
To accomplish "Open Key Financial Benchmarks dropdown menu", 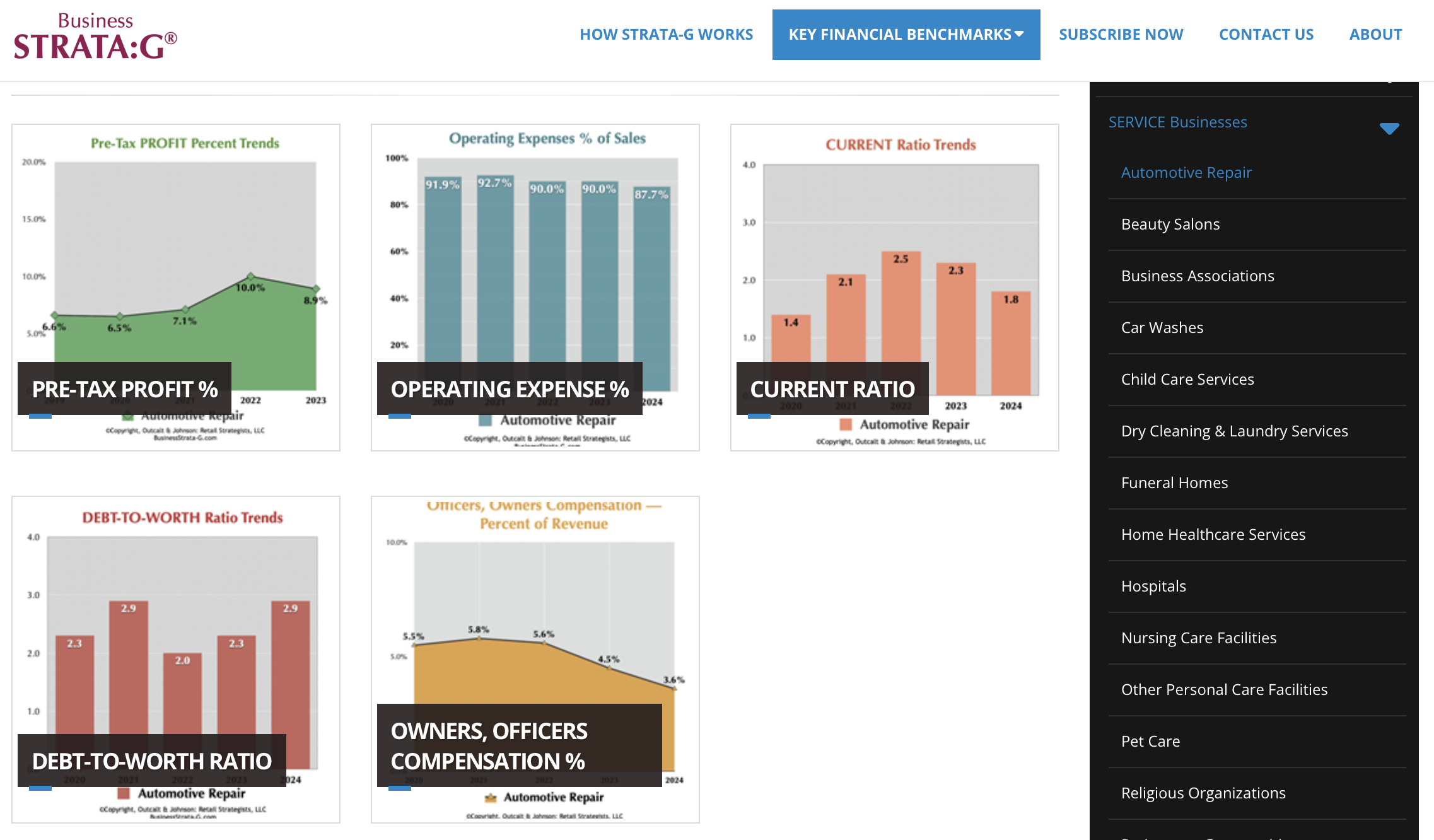I will click(906, 35).
